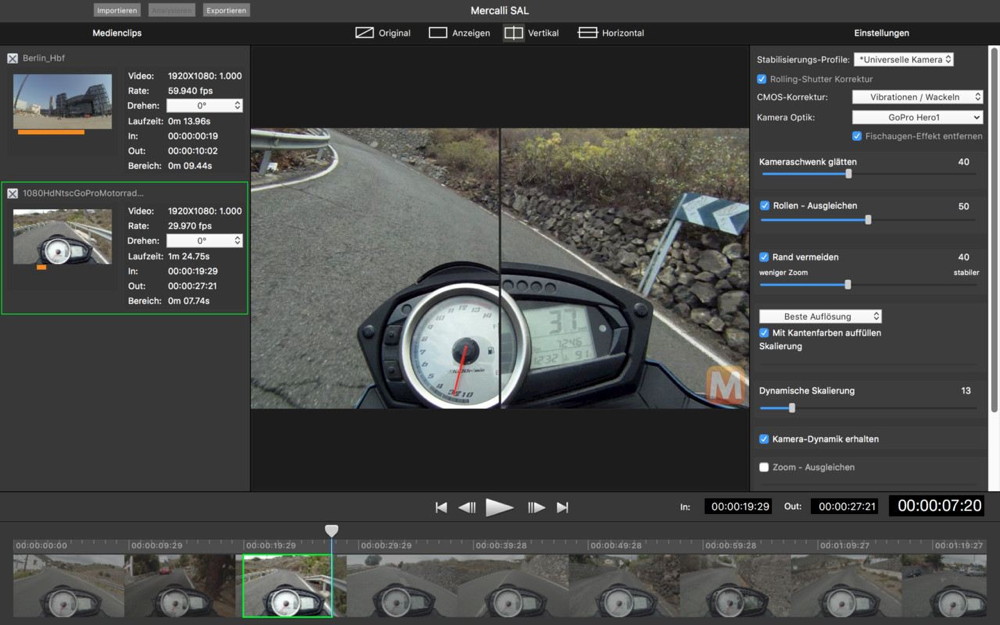Select the Berlin_Hbf clip thumbnail

pos(62,100)
